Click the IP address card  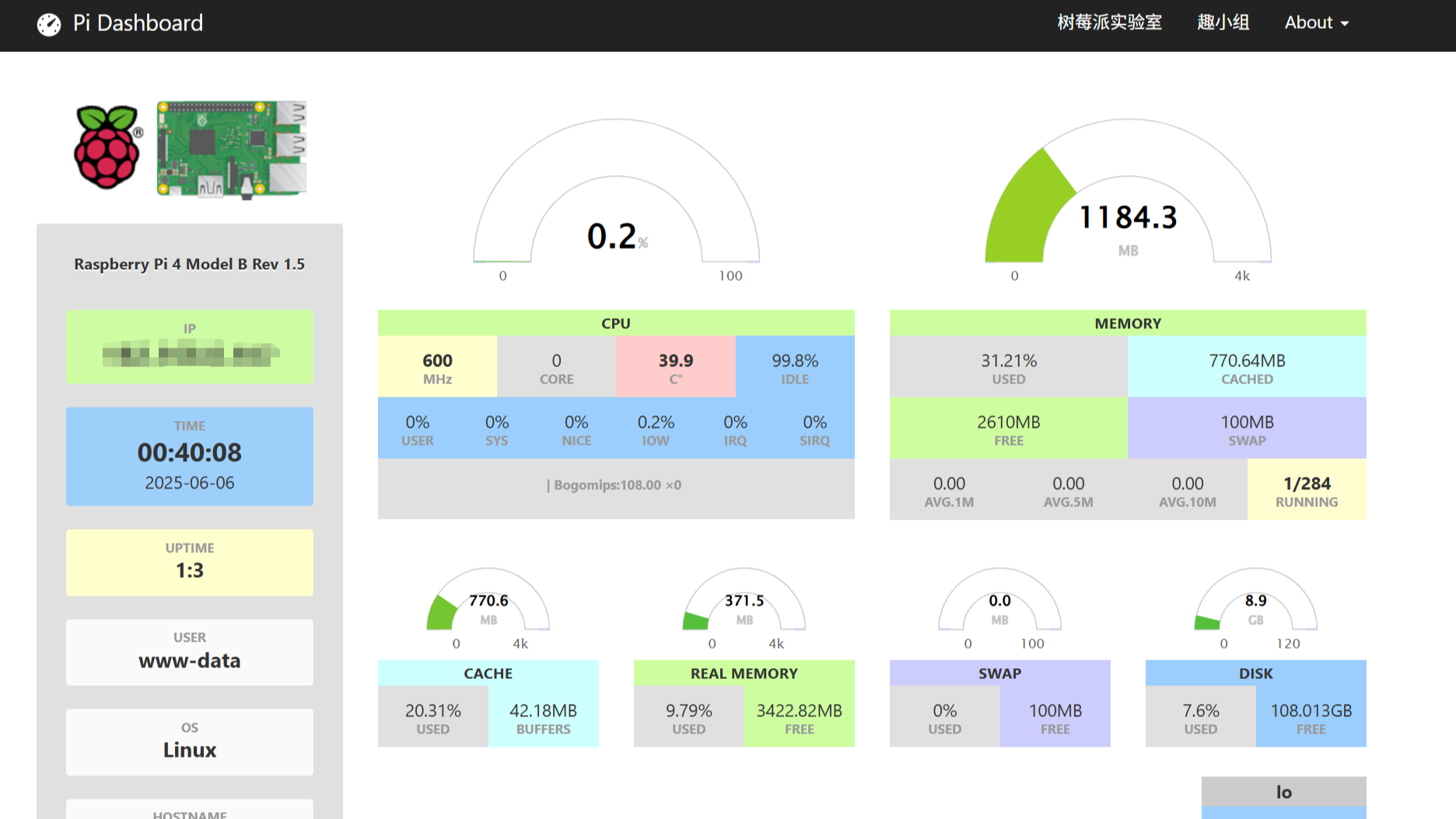pyautogui.click(x=190, y=347)
